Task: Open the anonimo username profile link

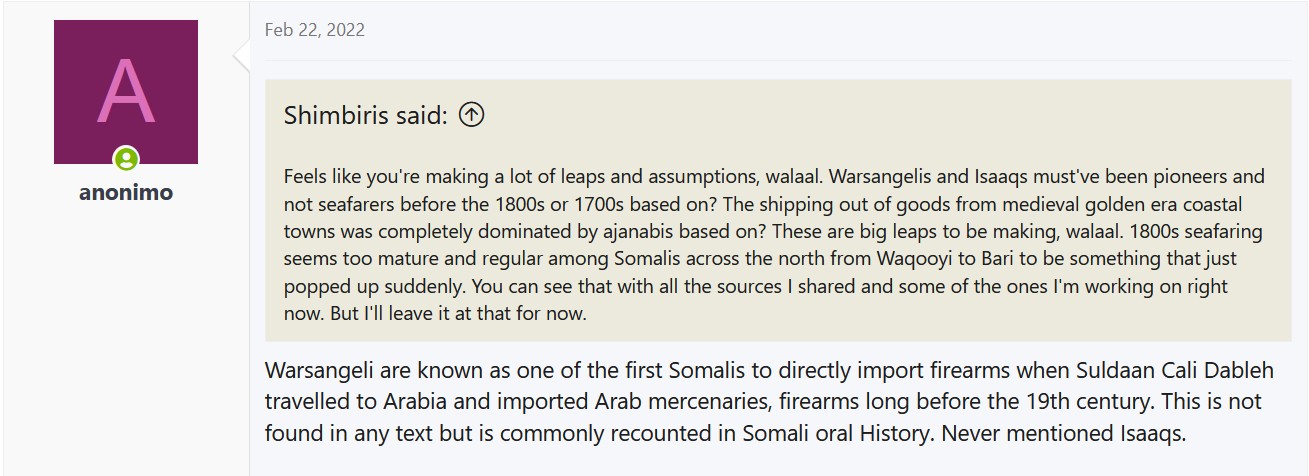Action: point(126,192)
